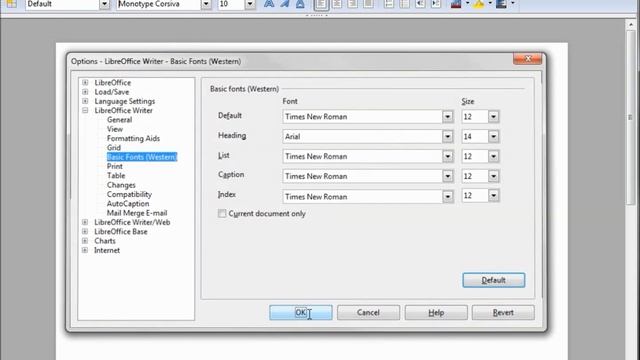The width and height of the screenshot is (640, 360).
Task: Increase paragraph indent in Writer toolbar
Action: click(436, 4)
